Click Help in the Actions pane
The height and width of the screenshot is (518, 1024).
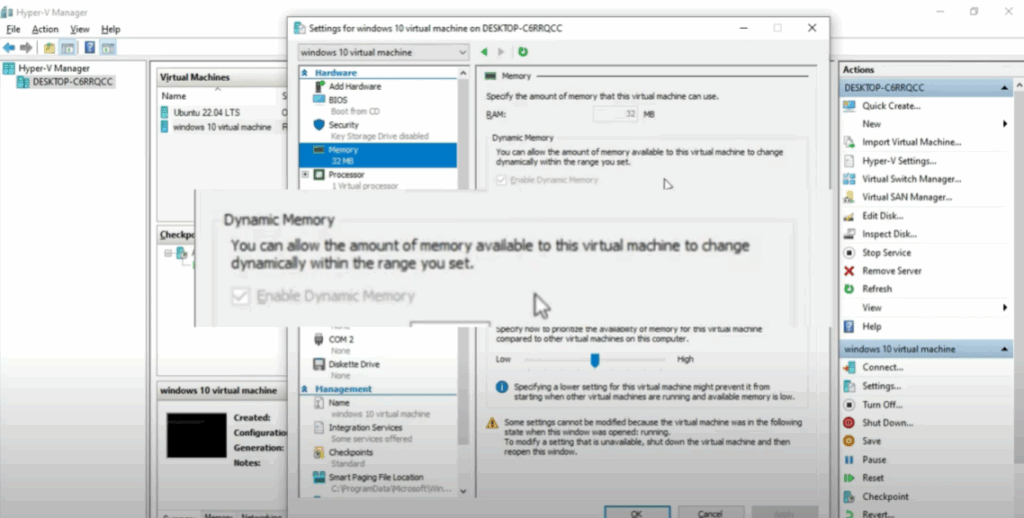871,327
